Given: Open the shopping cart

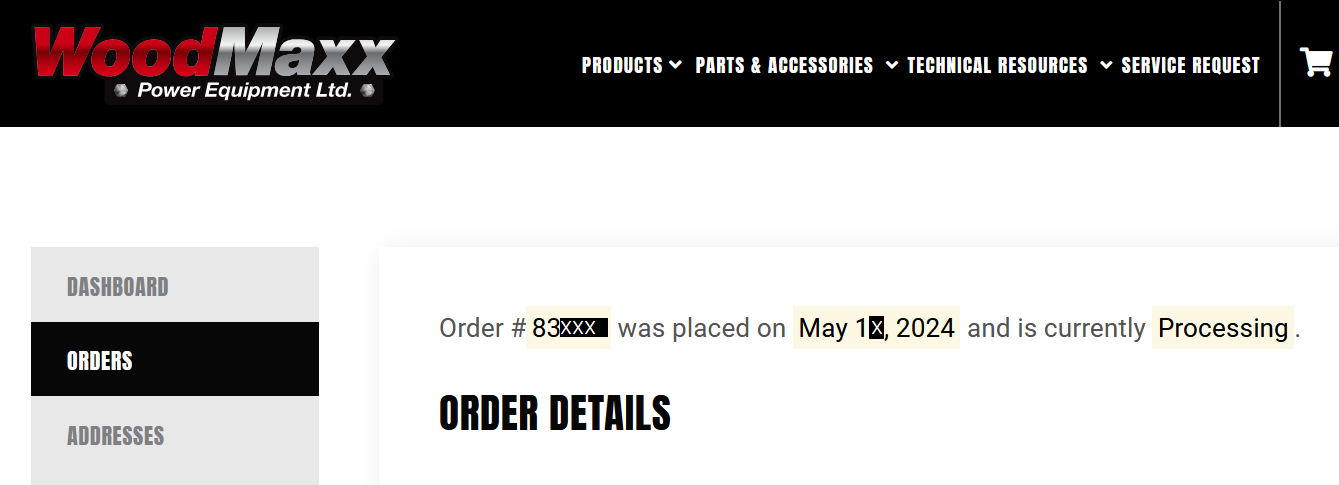Looking at the screenshot, I should [x=1315, y=63].
